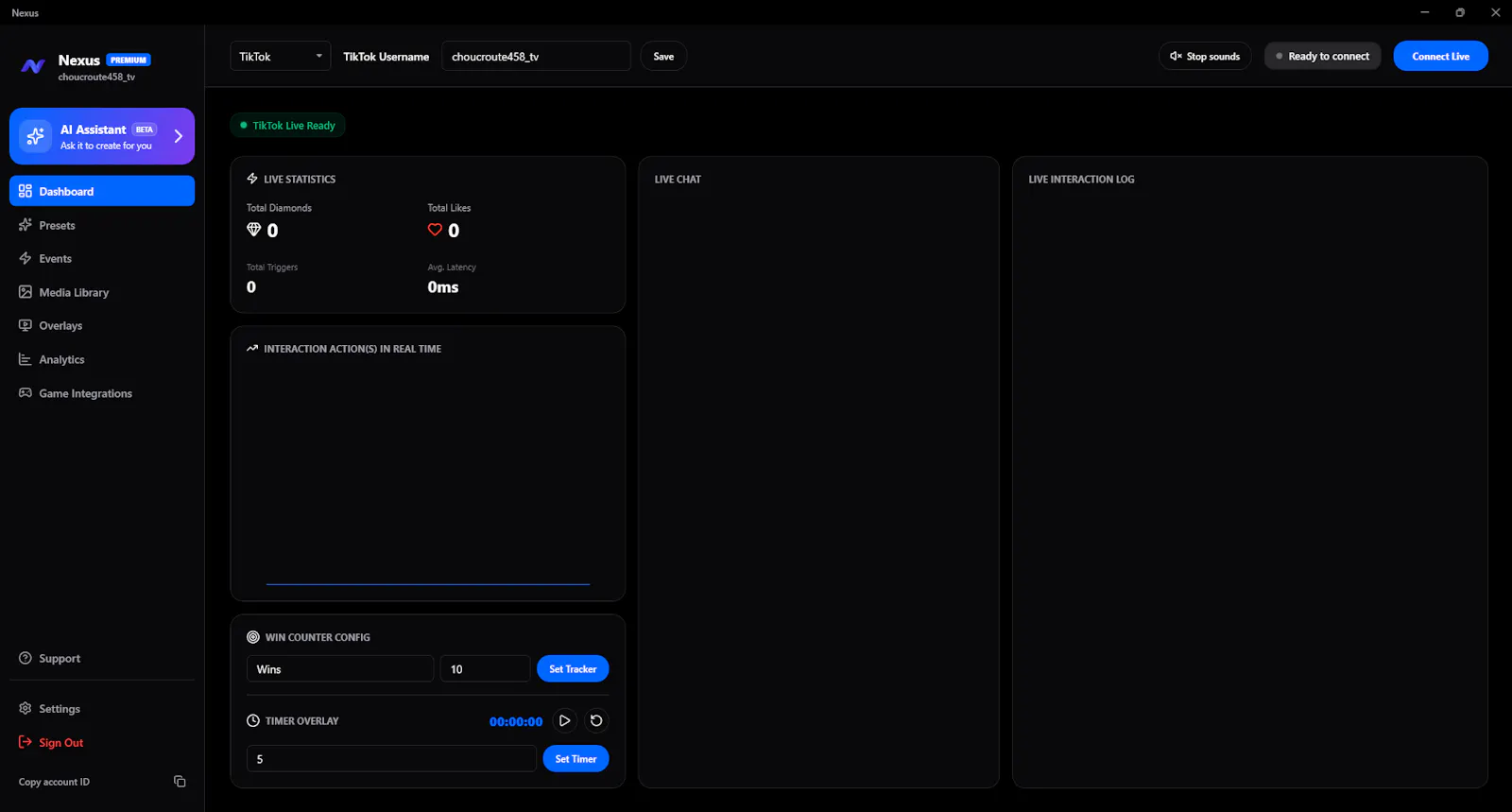Screen dimensions: 1512x812
Task: Open Settings from the sidebar
Action: tap(102, 709)
